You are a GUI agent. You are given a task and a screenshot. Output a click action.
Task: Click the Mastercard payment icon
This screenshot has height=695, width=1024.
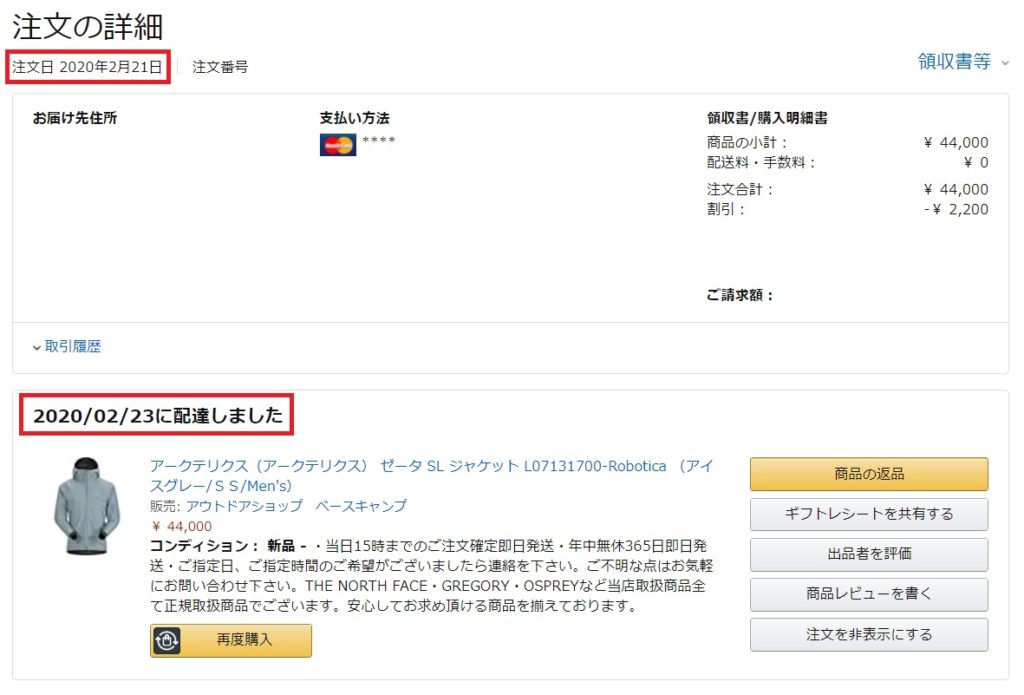pos(338,145)
